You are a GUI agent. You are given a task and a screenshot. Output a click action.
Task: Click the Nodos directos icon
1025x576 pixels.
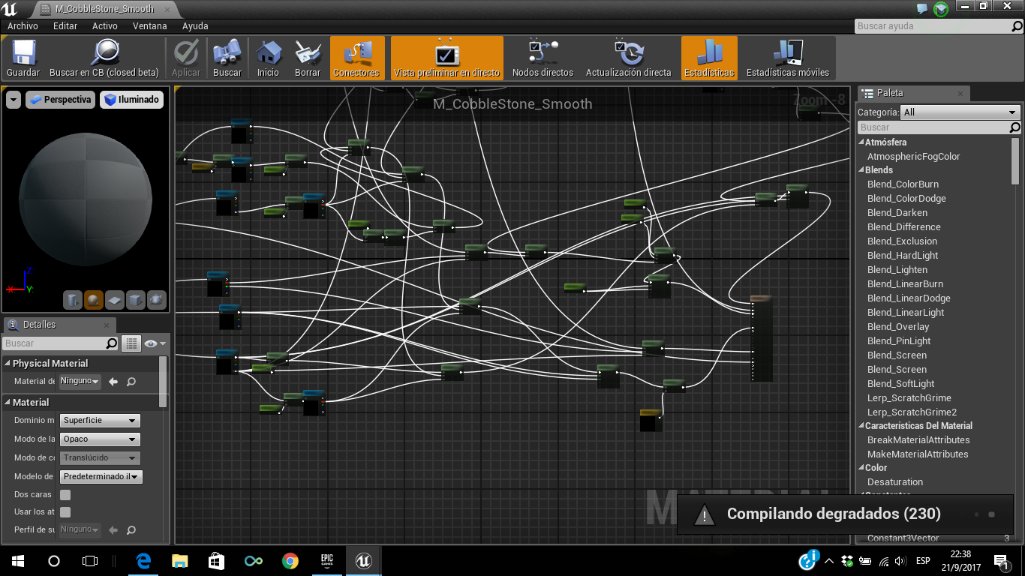pyautogui.click(x=542, y=58)
